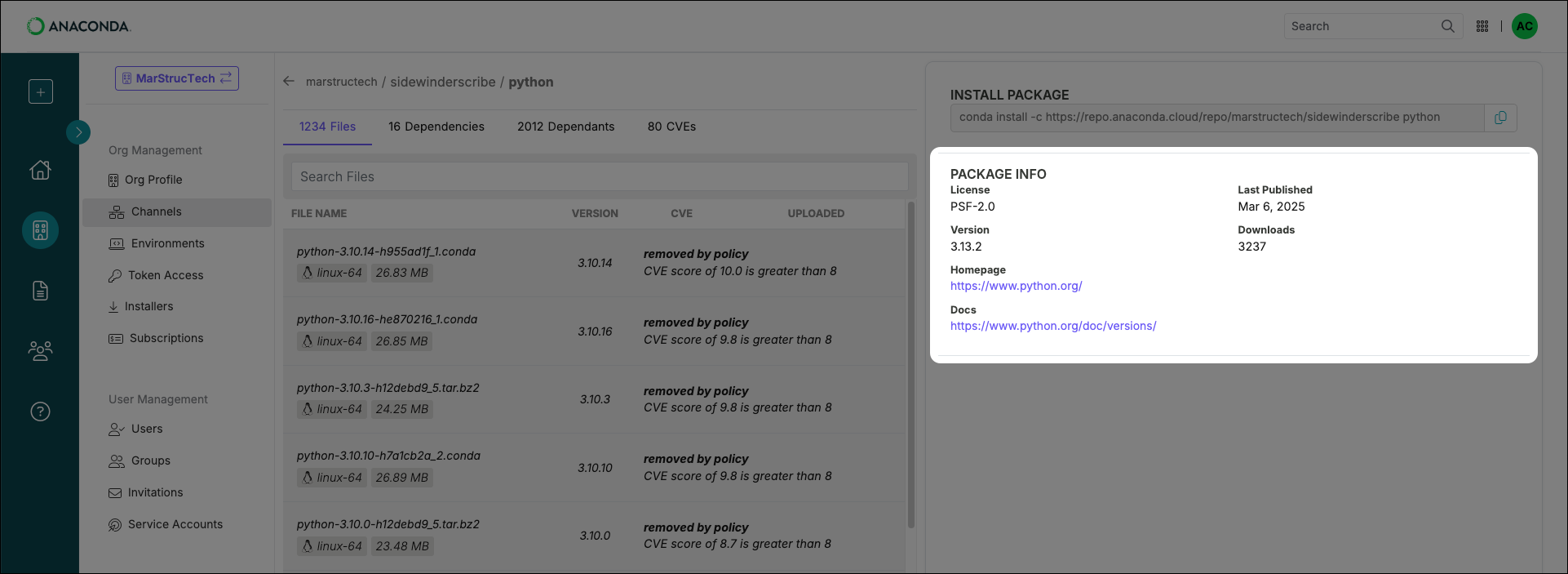Switch to the 16 Dependencies tab
The image size is (1568, 574).
[436, 127]
